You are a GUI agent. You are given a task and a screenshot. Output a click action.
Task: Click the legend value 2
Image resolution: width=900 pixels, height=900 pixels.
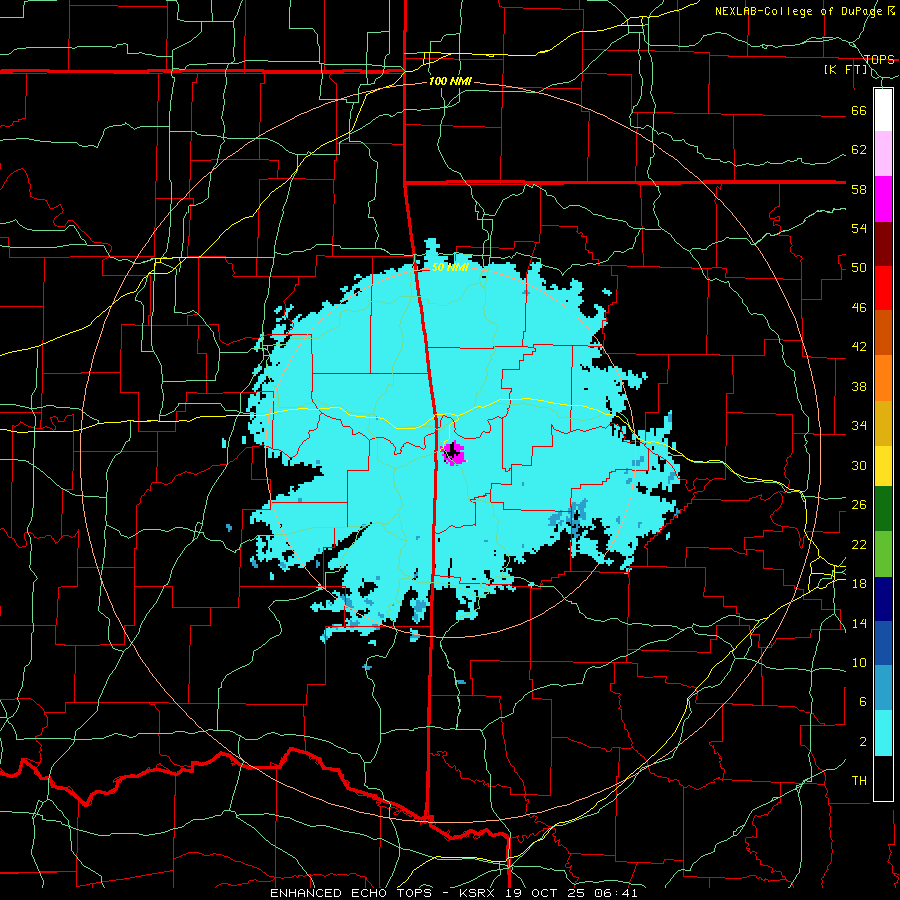[x=862, y=742]
